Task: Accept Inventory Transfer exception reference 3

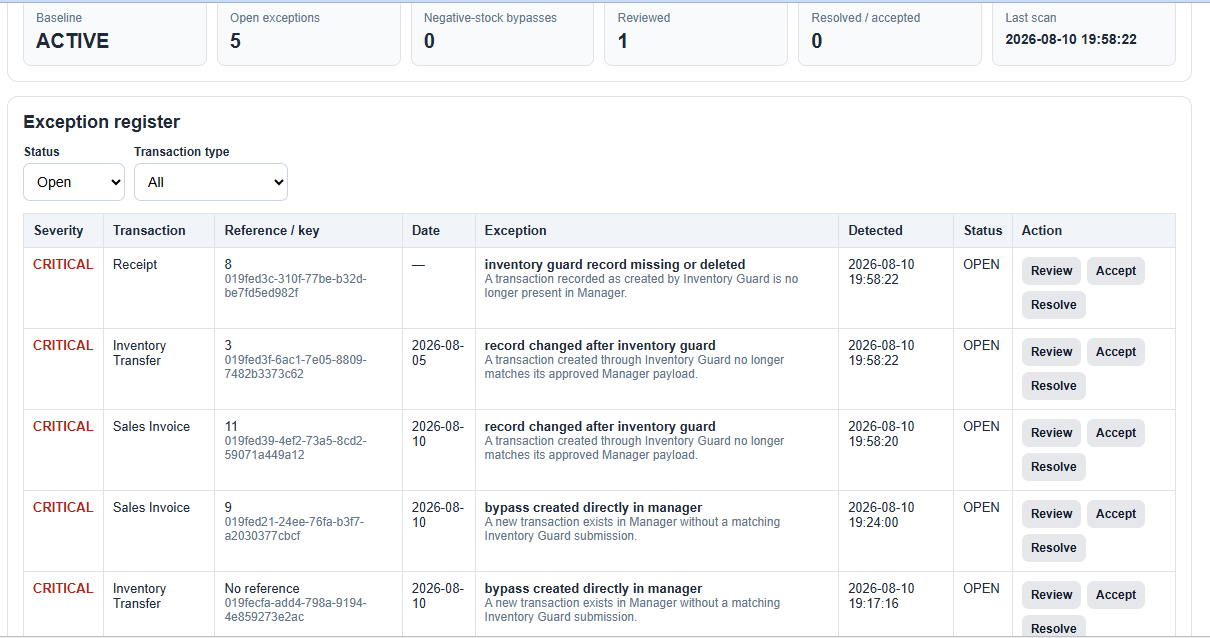Action: tap(1116, 352)
